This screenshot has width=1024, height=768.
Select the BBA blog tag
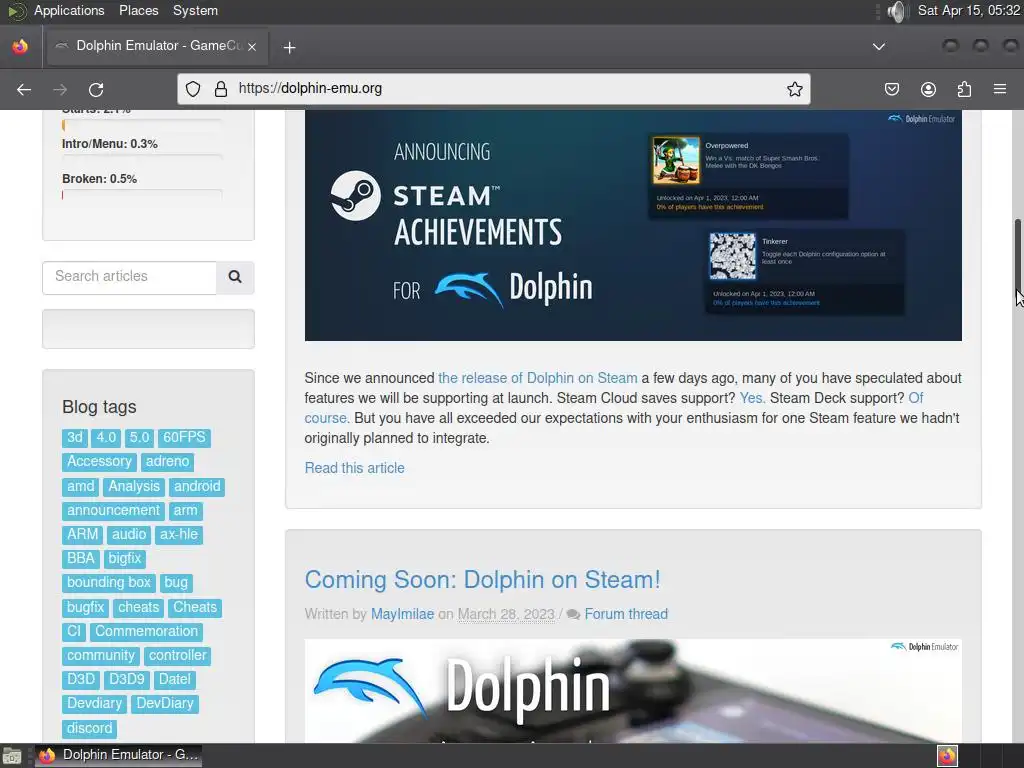[x=81, y=559]
